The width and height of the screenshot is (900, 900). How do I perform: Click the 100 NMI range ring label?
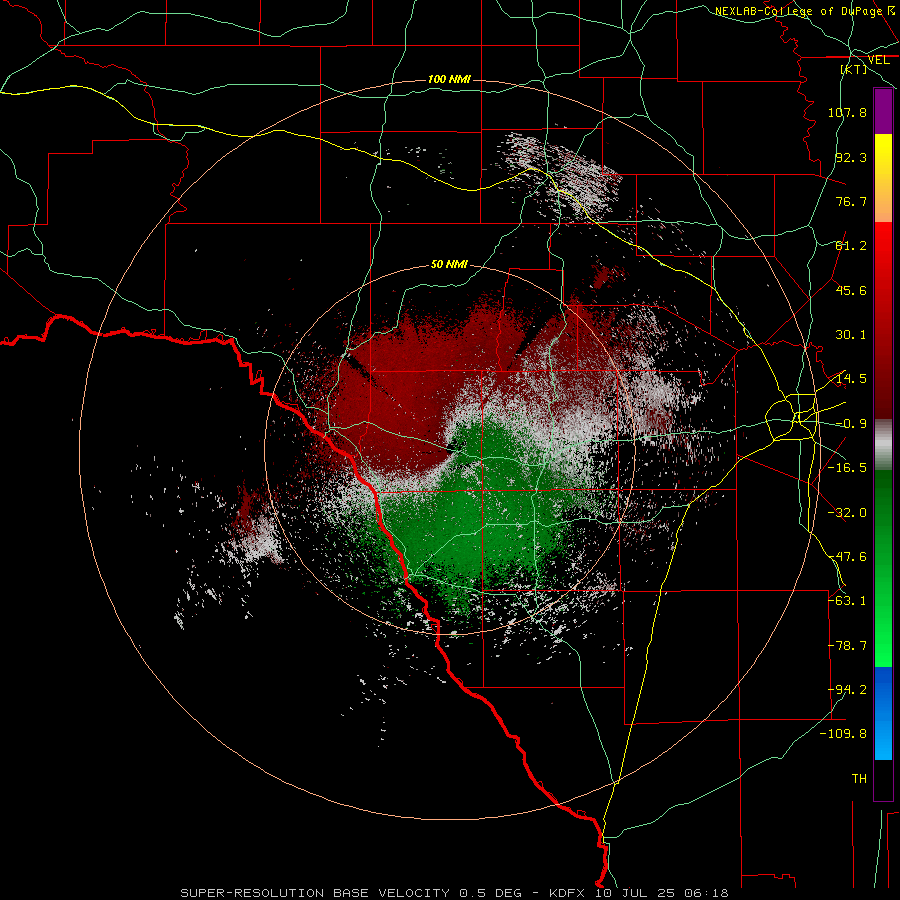(449, 79)
